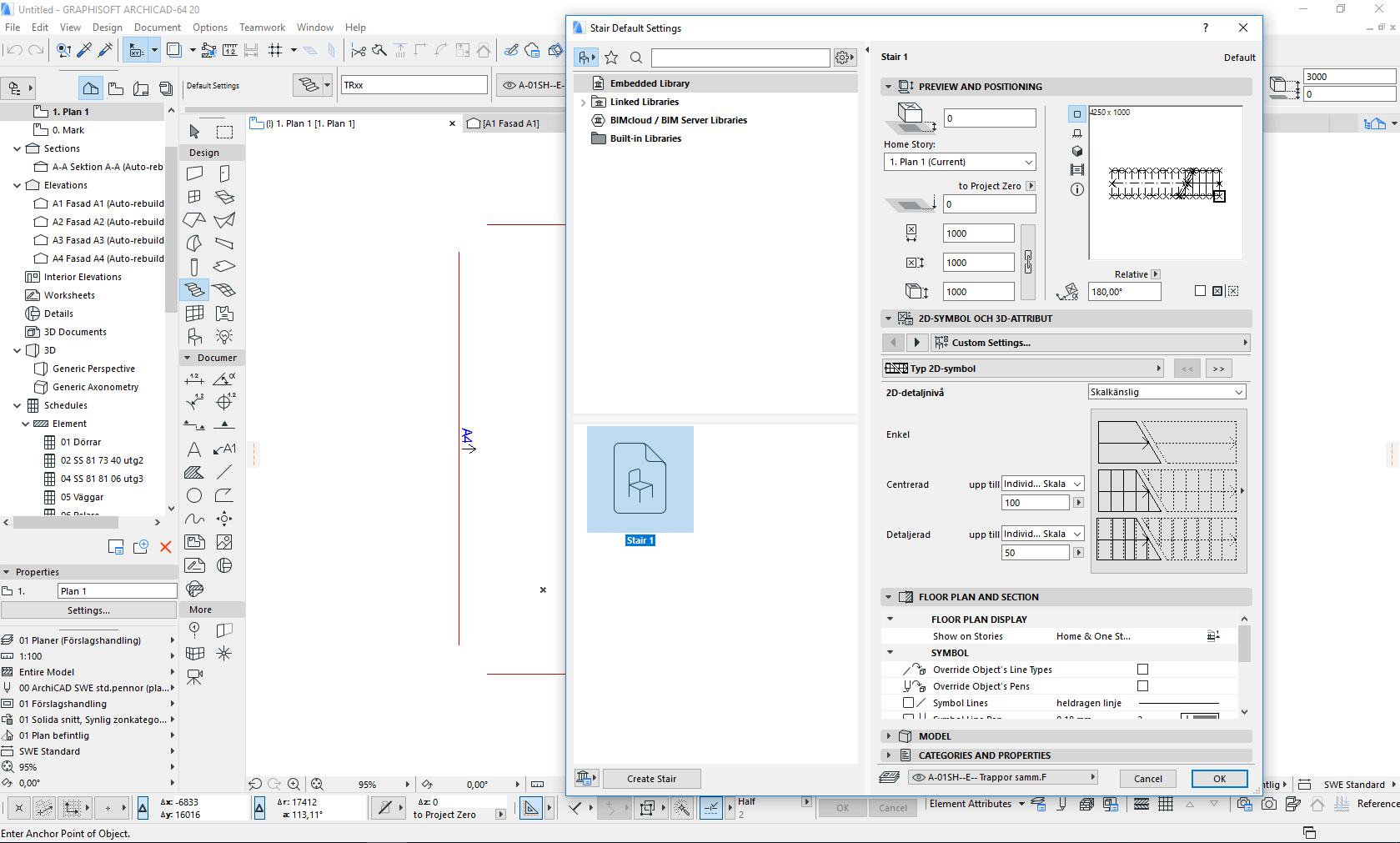
Task: Select the Lamp tool in the toolbox
Action: (x=224, y=336)
